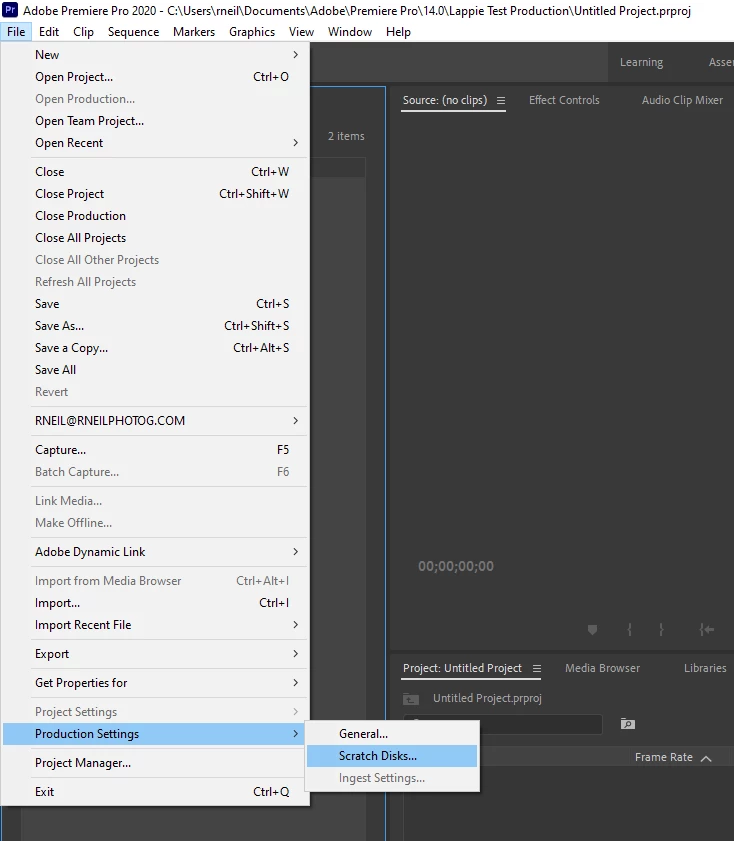Open the Help menu
734x841 pixels.
coord(398,32)
